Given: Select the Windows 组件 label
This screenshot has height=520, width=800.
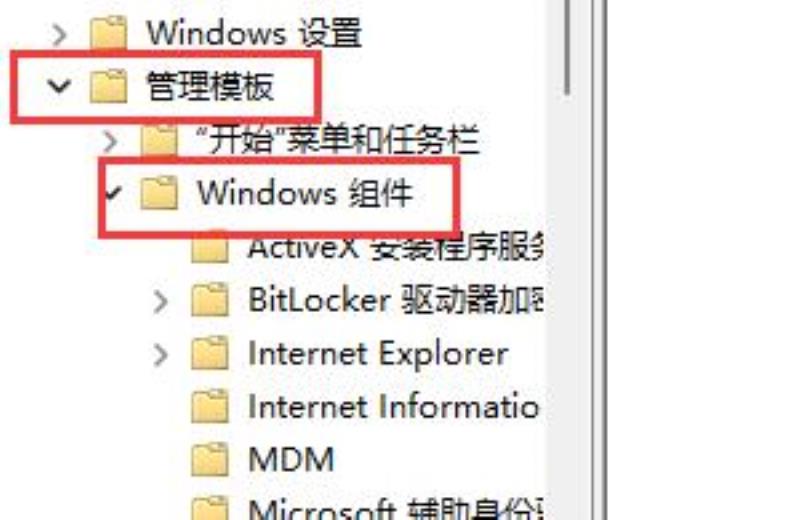Looking at the screenshot, I should tap(305, 193).
